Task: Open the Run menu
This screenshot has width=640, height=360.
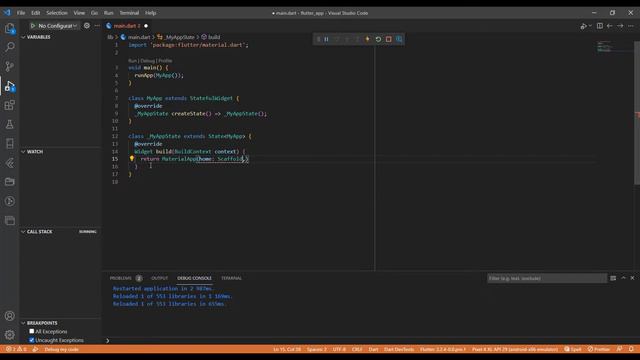Action: tap(108, 13)
